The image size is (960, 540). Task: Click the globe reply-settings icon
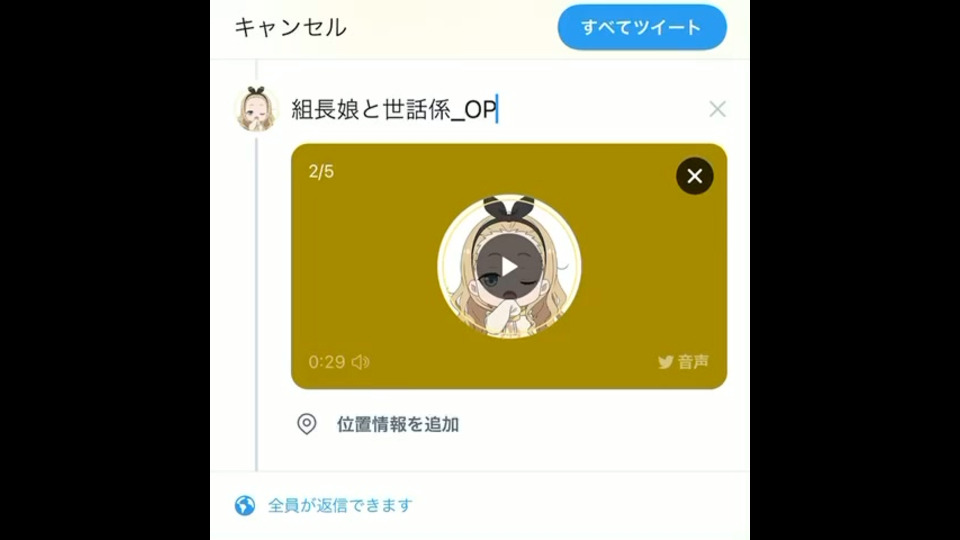(245, 505)
